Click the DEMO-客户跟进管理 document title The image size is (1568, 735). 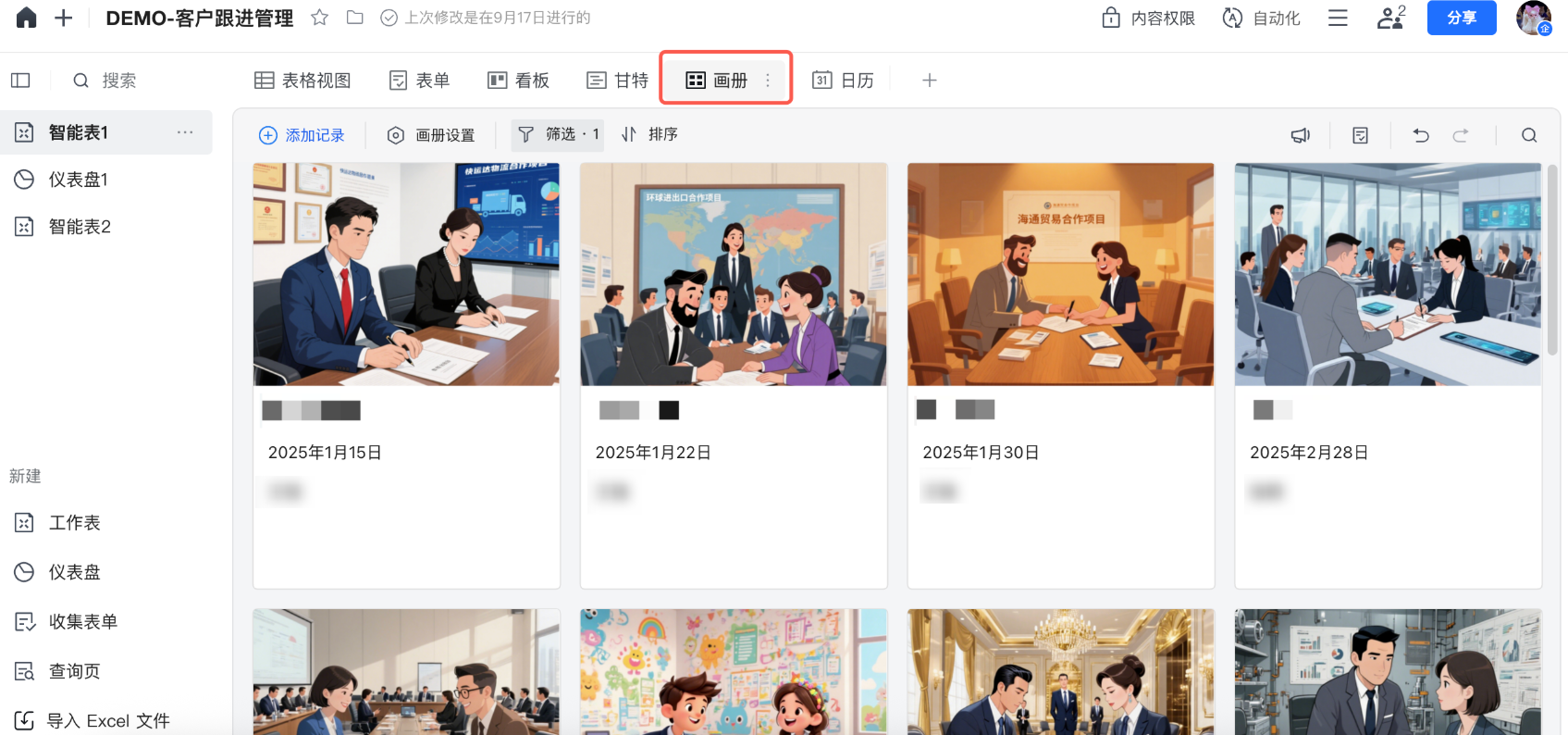pos(200,18)
